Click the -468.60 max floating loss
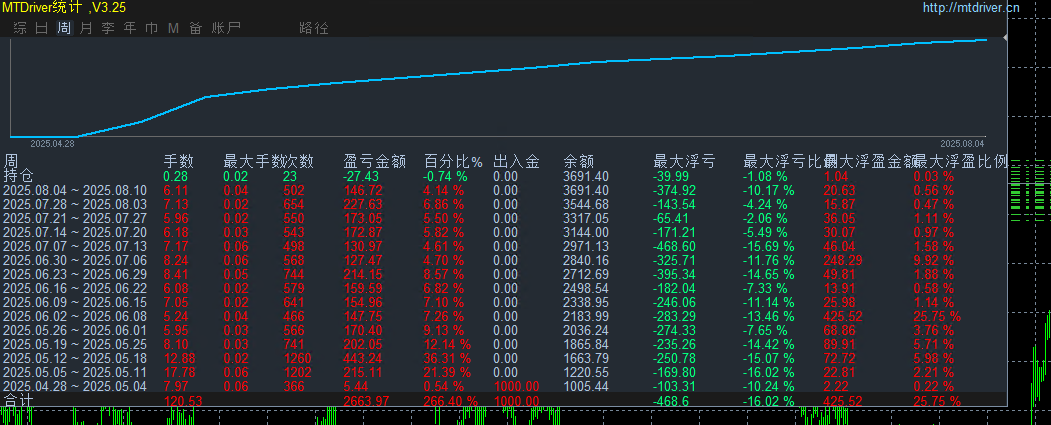Image resolution: width=1051 pixels, height=425 pixels. tap(675, 246)
